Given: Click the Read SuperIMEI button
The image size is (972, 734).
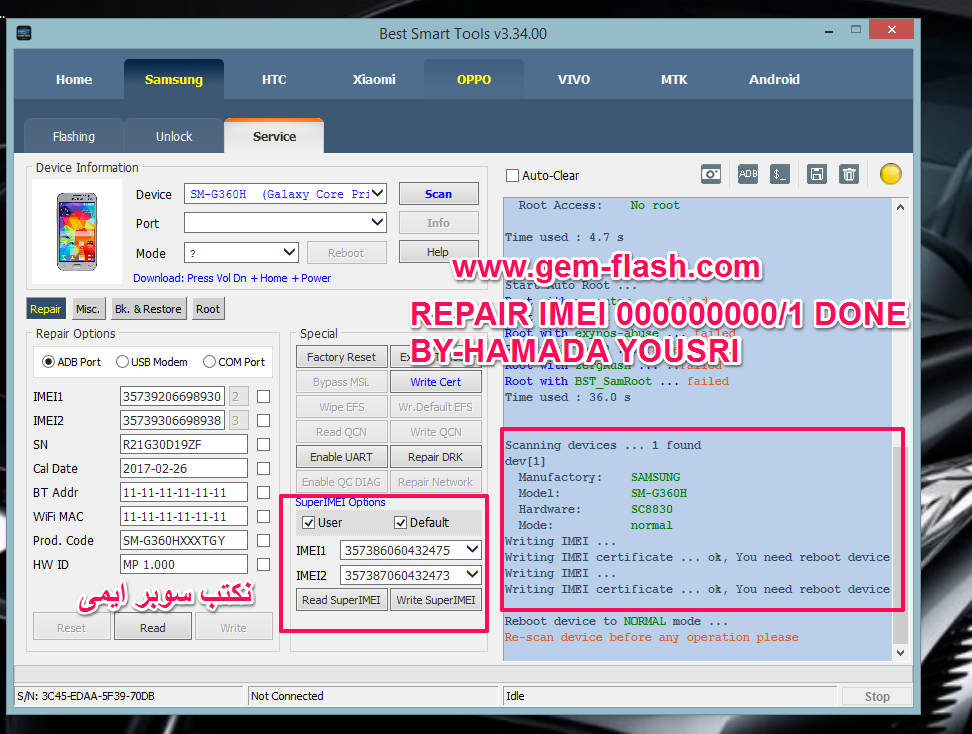Looking at the screenshot, I should pos(342,600).
